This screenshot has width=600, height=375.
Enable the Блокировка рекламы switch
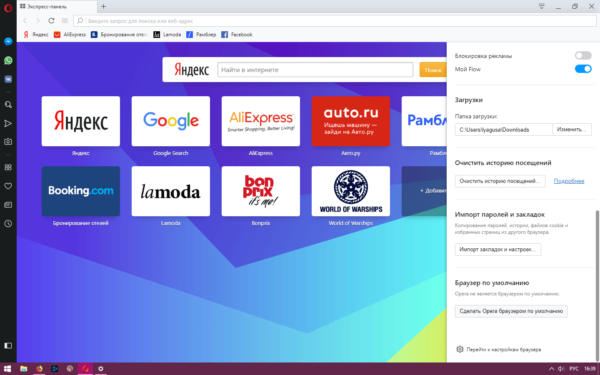[x=583, y=55]
